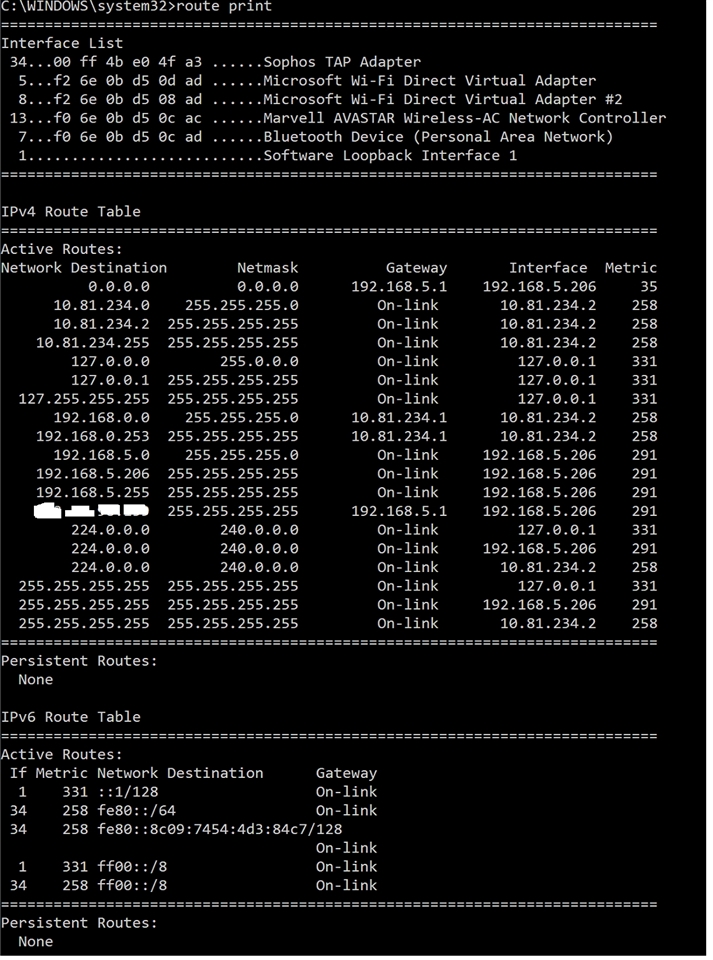
Task: Click the 'Sophos TAP Adapter' entry
Action: [x=342, y=62]
